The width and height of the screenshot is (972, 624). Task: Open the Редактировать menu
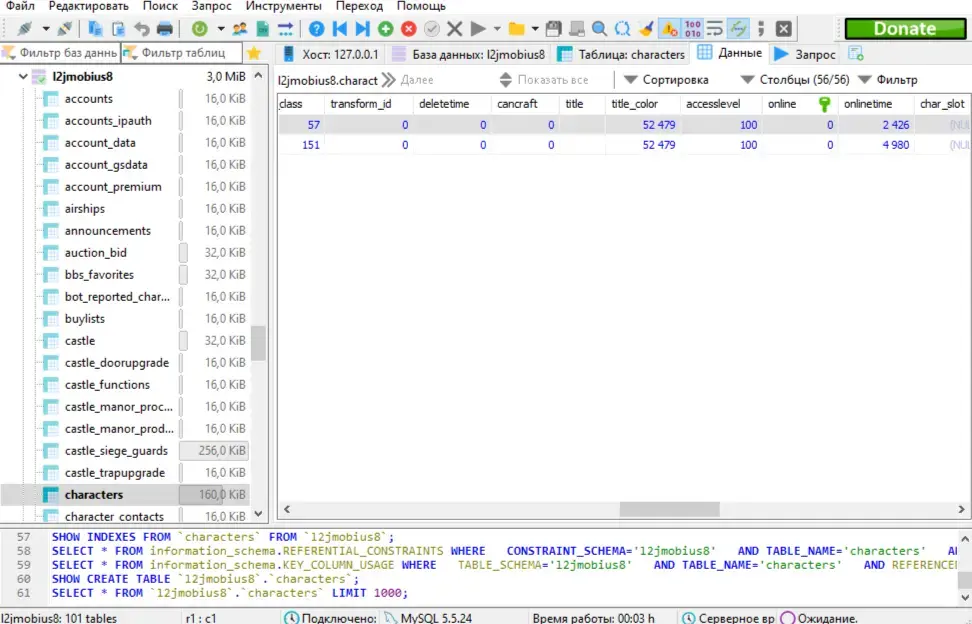coord(89,6)
